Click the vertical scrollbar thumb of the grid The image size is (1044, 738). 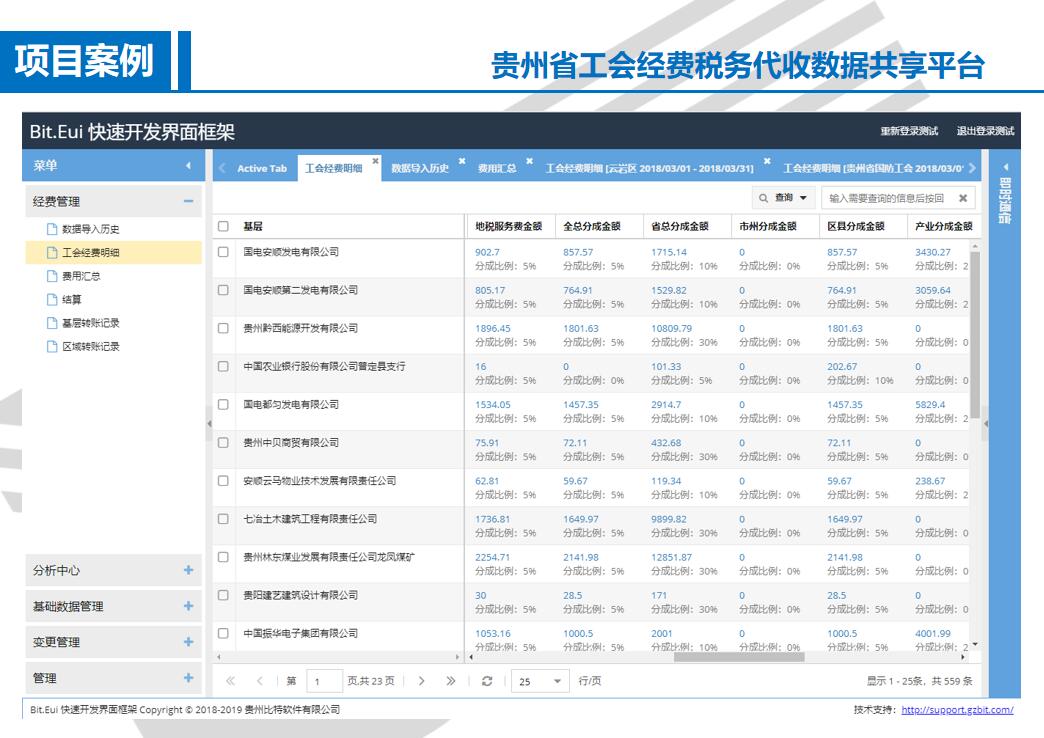(975, 335)
